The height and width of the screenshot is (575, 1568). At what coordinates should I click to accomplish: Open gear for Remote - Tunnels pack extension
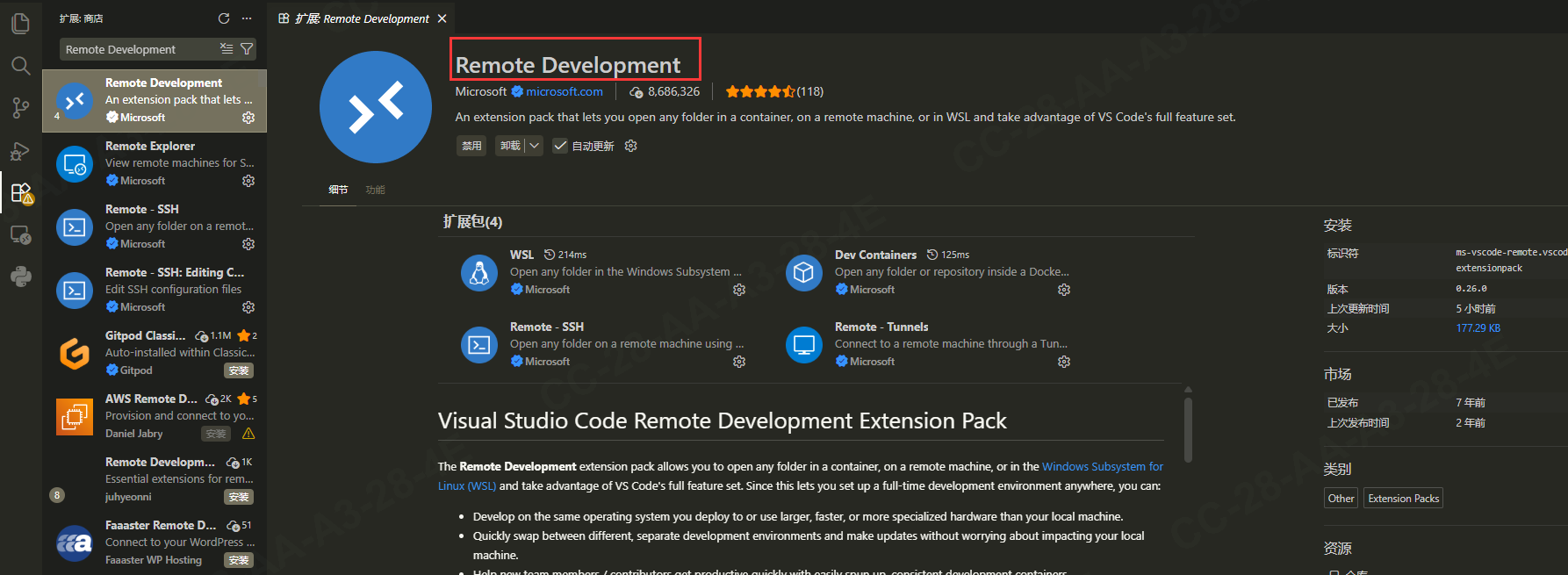(x=1064, y=362)
